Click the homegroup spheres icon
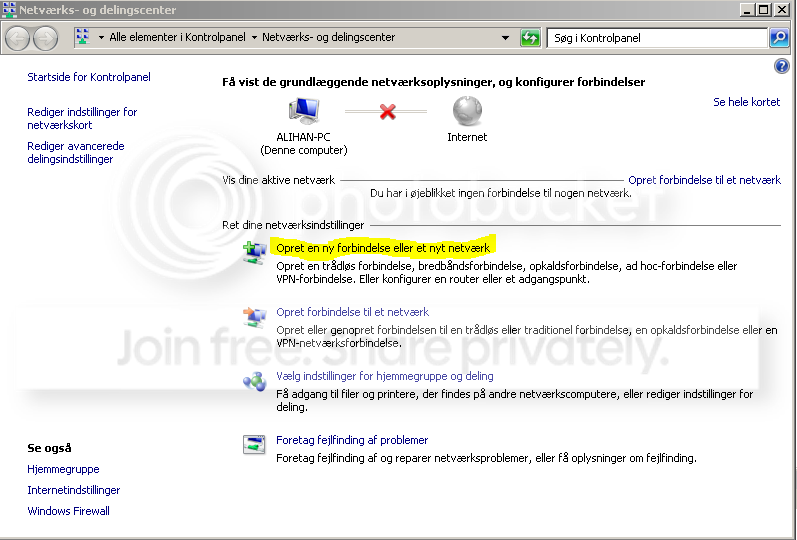 click(x=255, y=381)
